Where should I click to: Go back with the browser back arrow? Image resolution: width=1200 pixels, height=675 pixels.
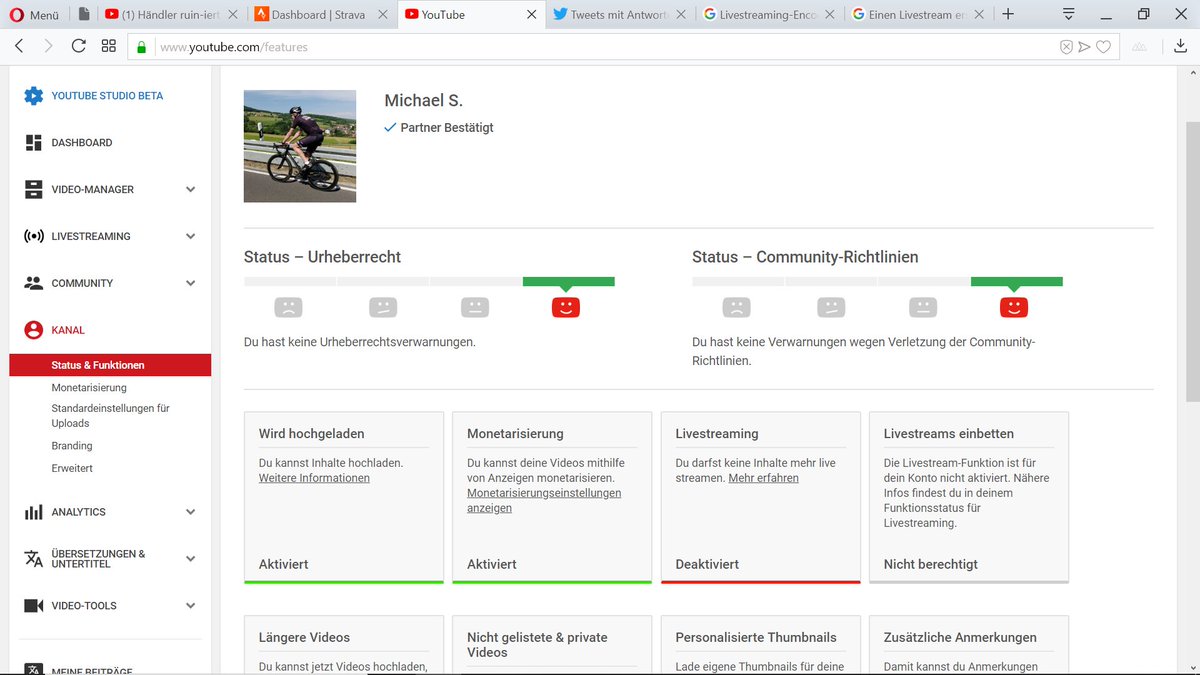coord(20,47)
